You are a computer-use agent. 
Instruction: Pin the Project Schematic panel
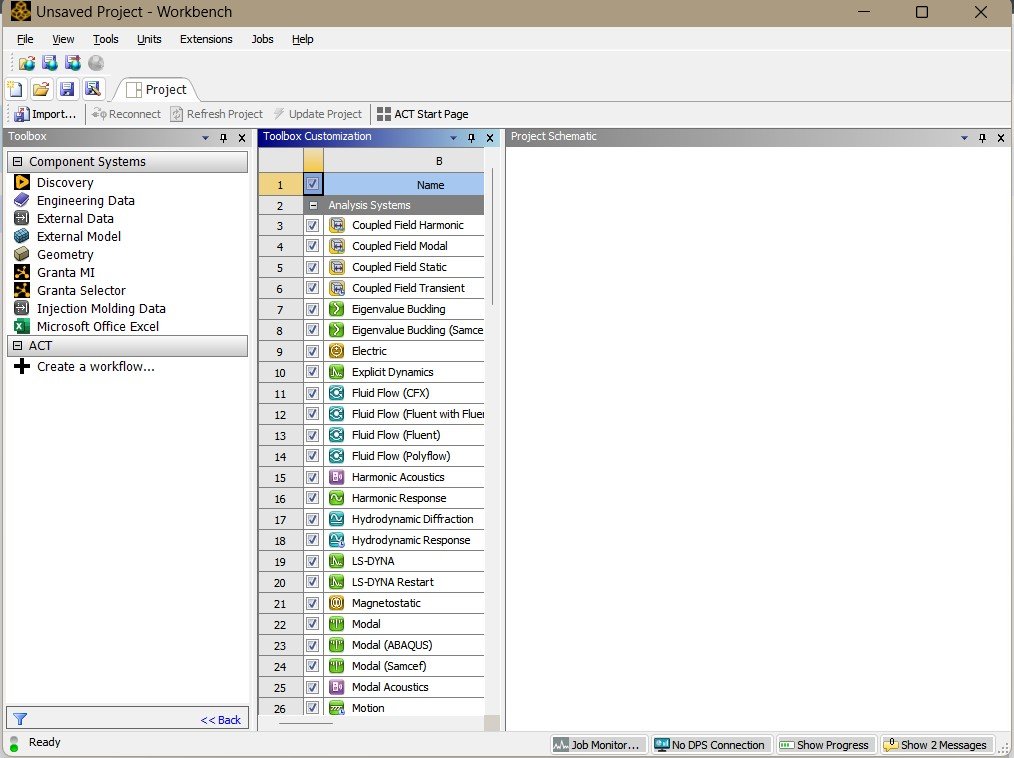(x=982, y=138)
